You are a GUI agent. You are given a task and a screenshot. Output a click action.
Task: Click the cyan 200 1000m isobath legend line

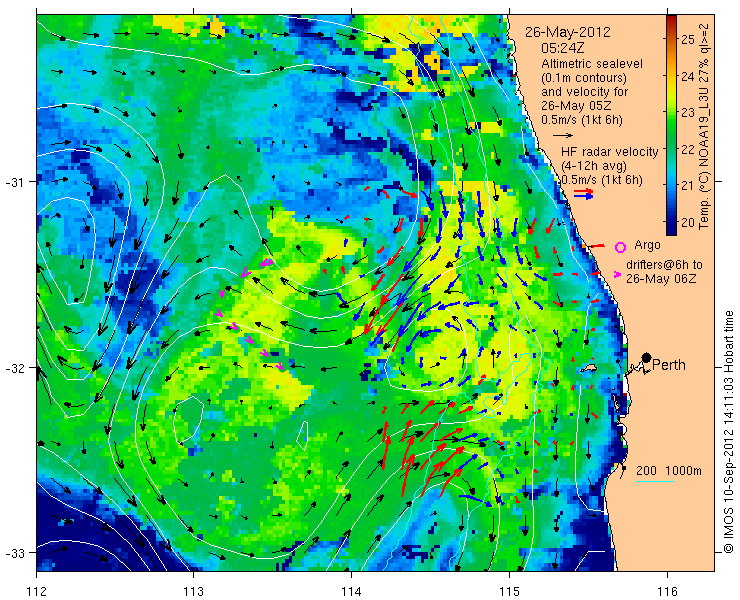click(x=655, y=482)
